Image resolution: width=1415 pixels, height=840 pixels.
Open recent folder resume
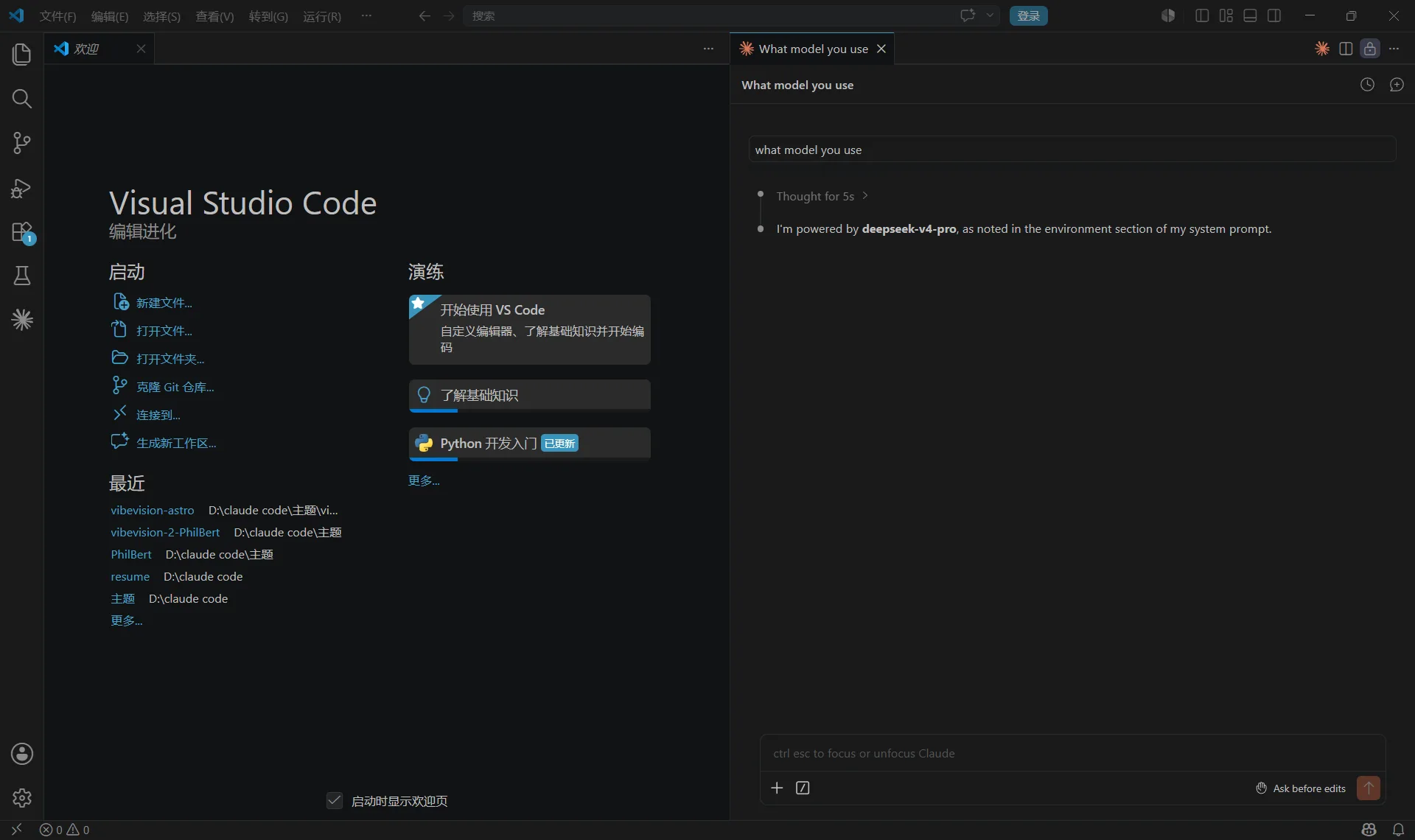[130, 576]
